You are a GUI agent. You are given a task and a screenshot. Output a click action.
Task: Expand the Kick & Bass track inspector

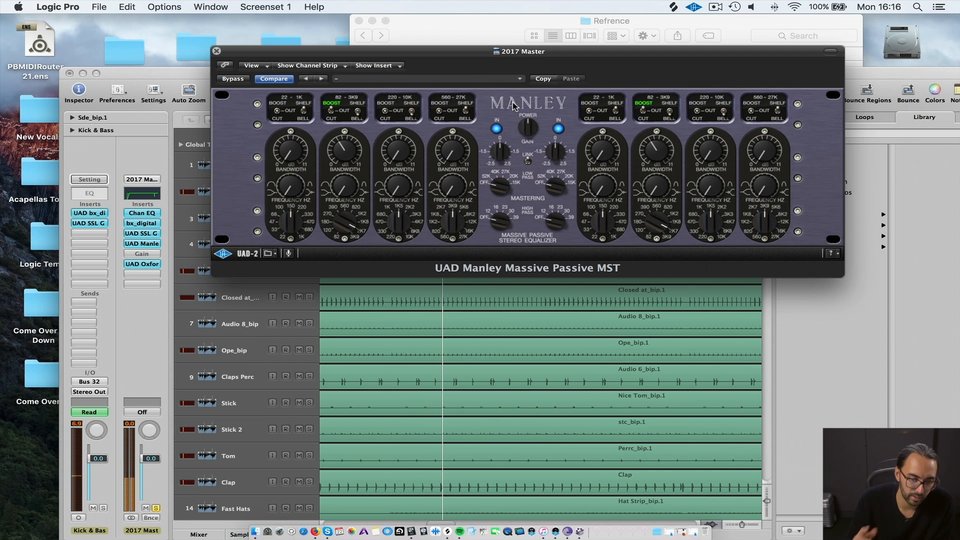[x=72, y=130]
